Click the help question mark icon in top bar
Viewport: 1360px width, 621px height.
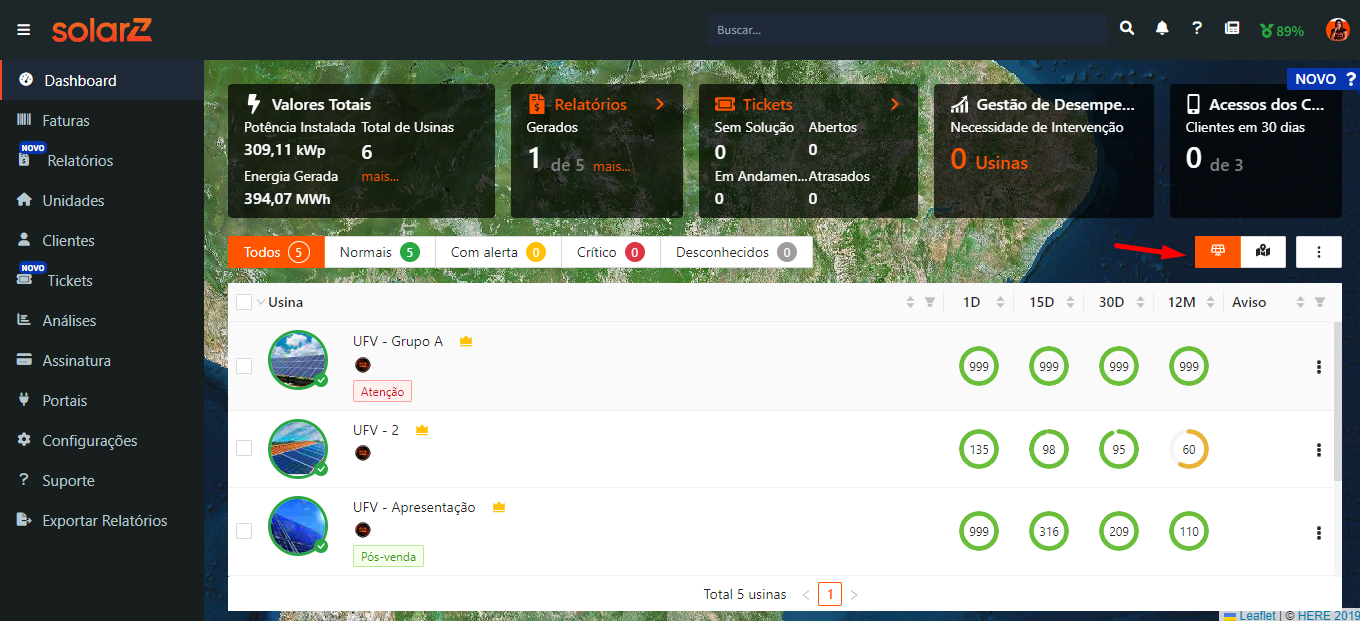coord(1197,29)
